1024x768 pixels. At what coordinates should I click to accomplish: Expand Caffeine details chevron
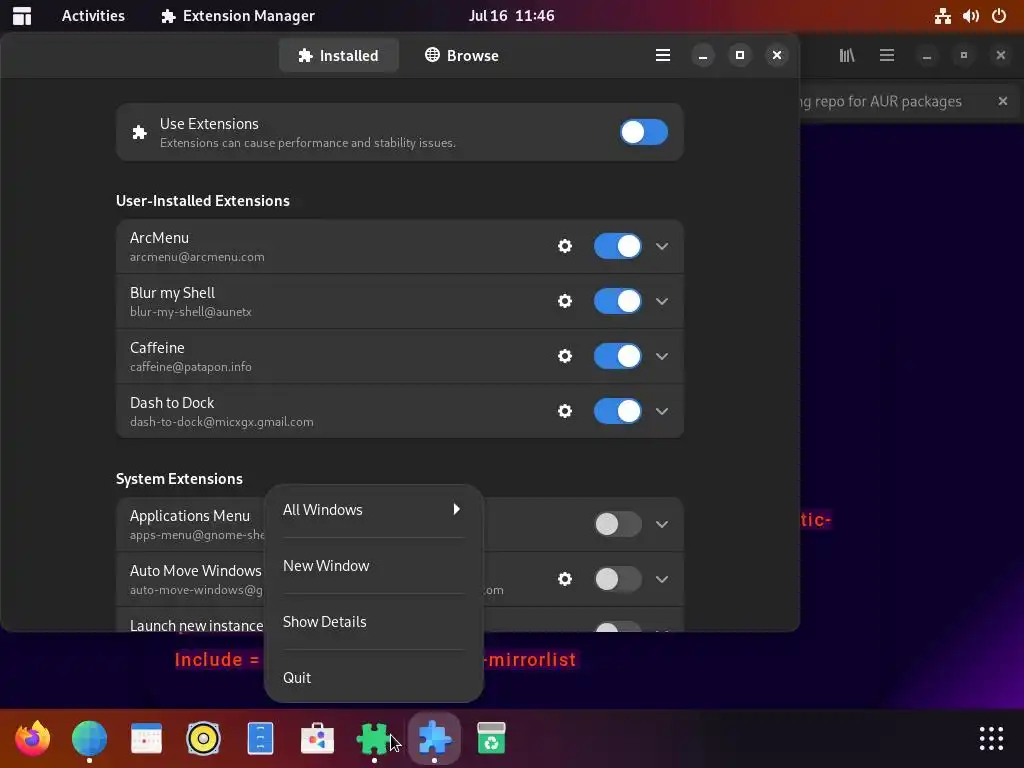coord(662,356)
